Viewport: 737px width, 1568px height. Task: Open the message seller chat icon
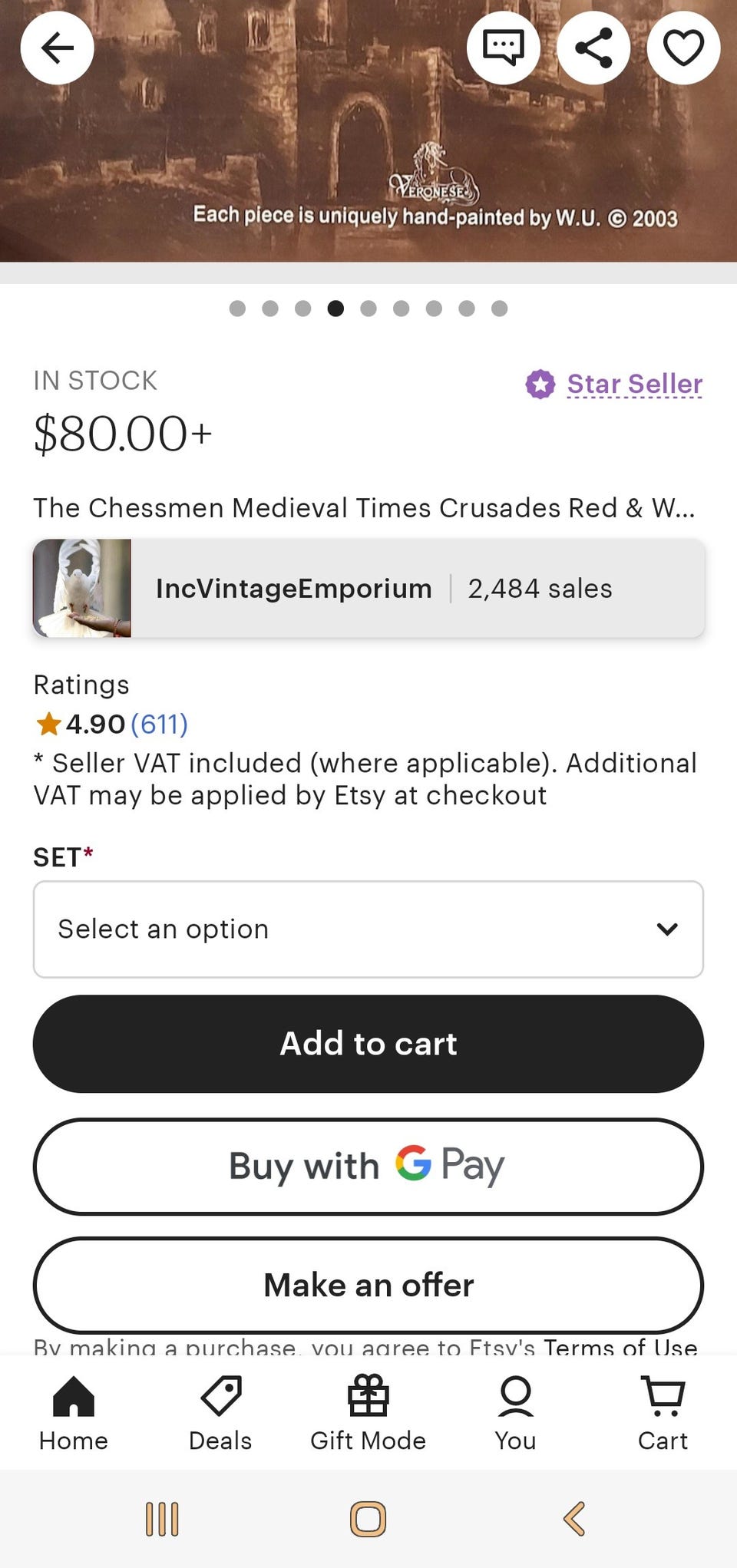[504, 48]
